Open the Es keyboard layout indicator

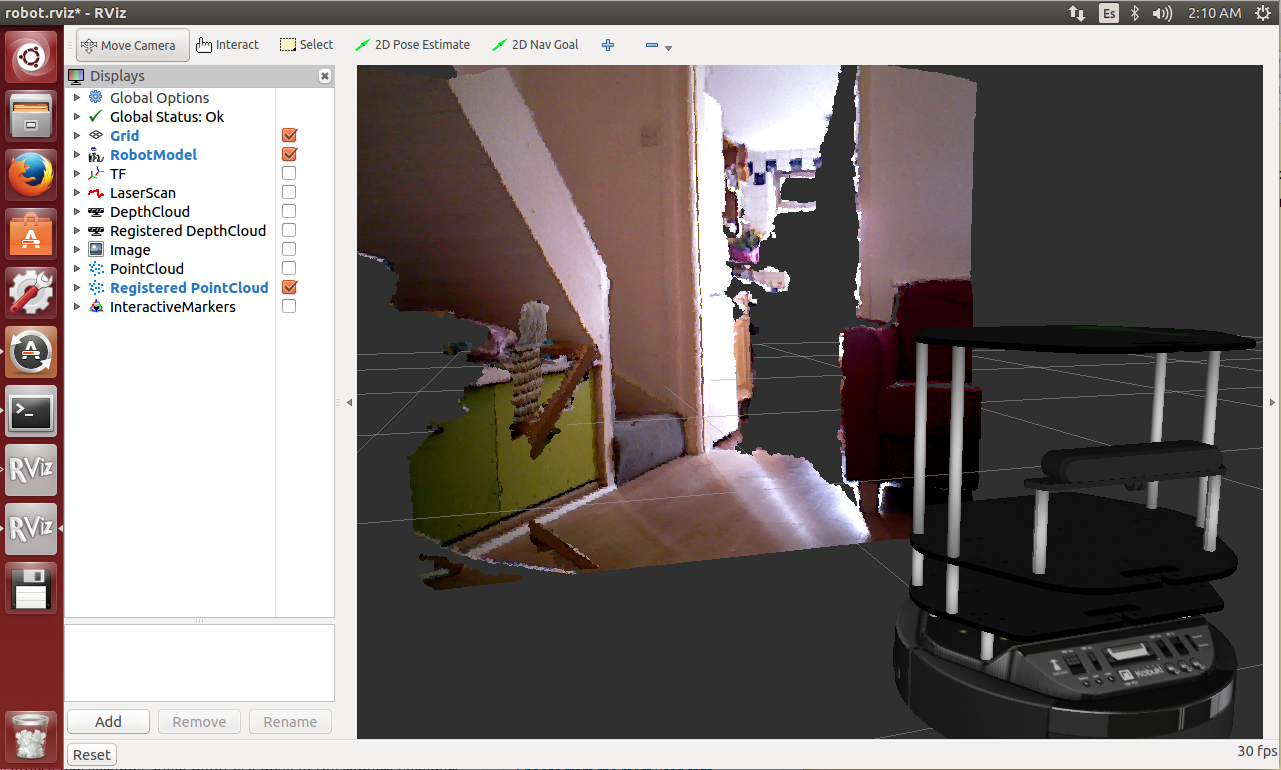[1109, 13]
